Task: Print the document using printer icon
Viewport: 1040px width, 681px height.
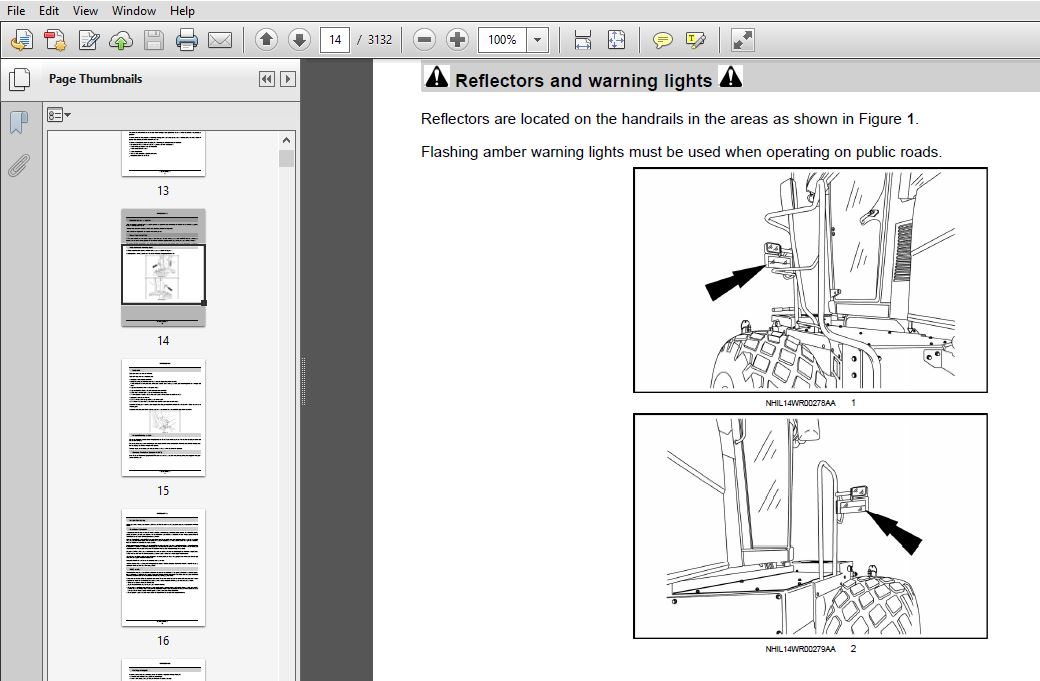Action: (186, 40)
